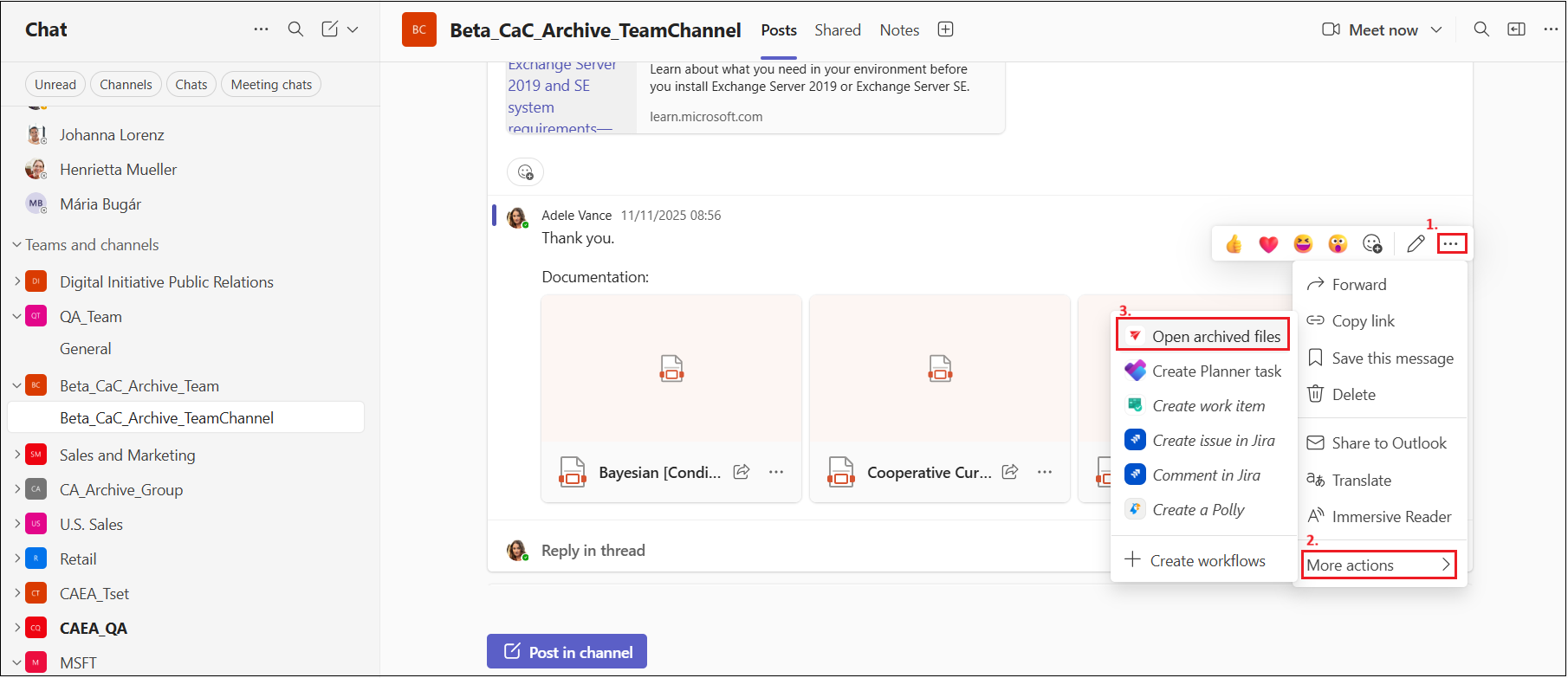This screenshot has width=1568, height=678.
Task: Toggle the Meeting chats filter
Action: pyautogui.click(x=271, y=85)
